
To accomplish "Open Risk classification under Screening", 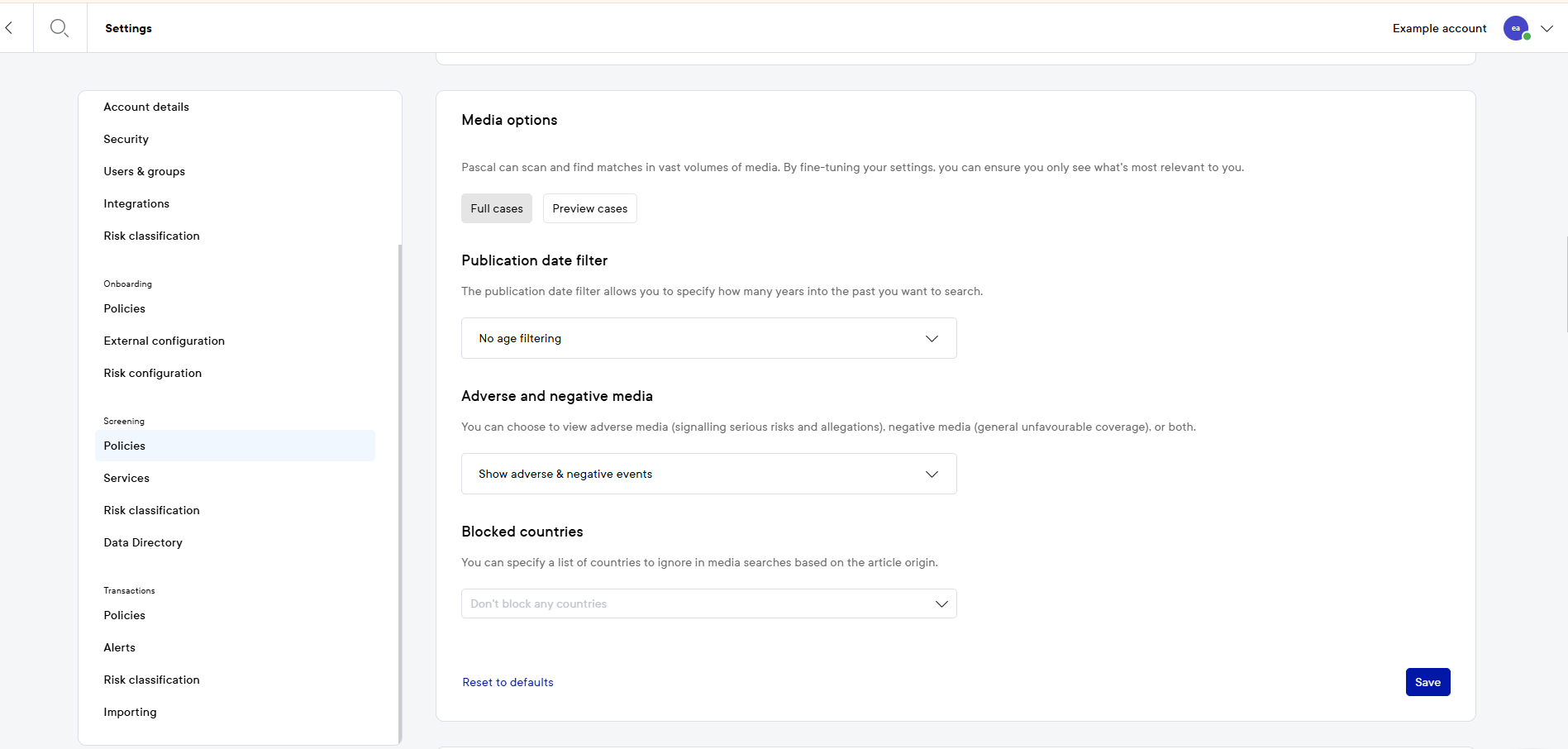I will (152, 510).
